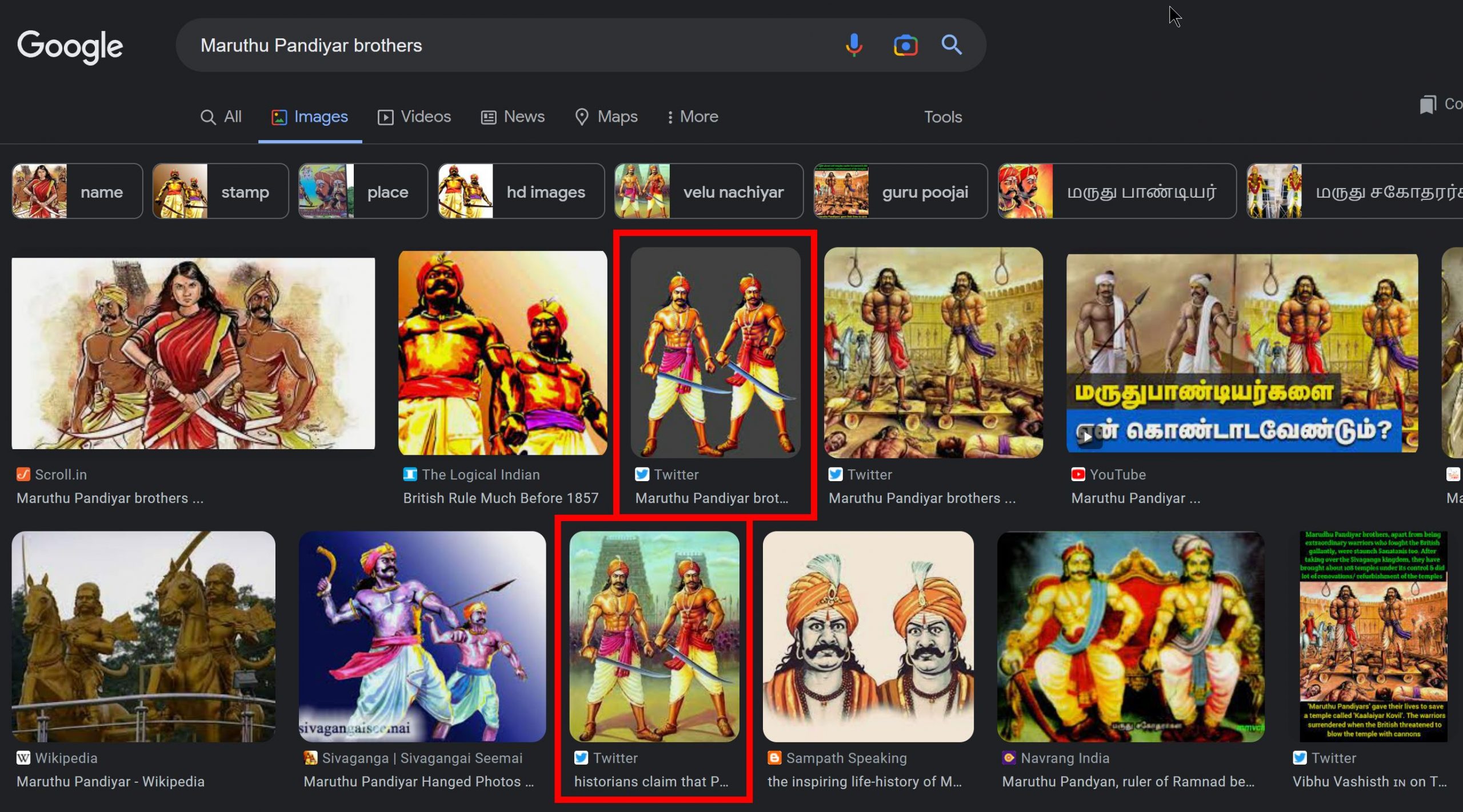Image resolution: width=1463 pixels, height=812 pixels.
Task: Click "Vibhu Vashisth IN on T..." caption
Action: (1369, 782)
